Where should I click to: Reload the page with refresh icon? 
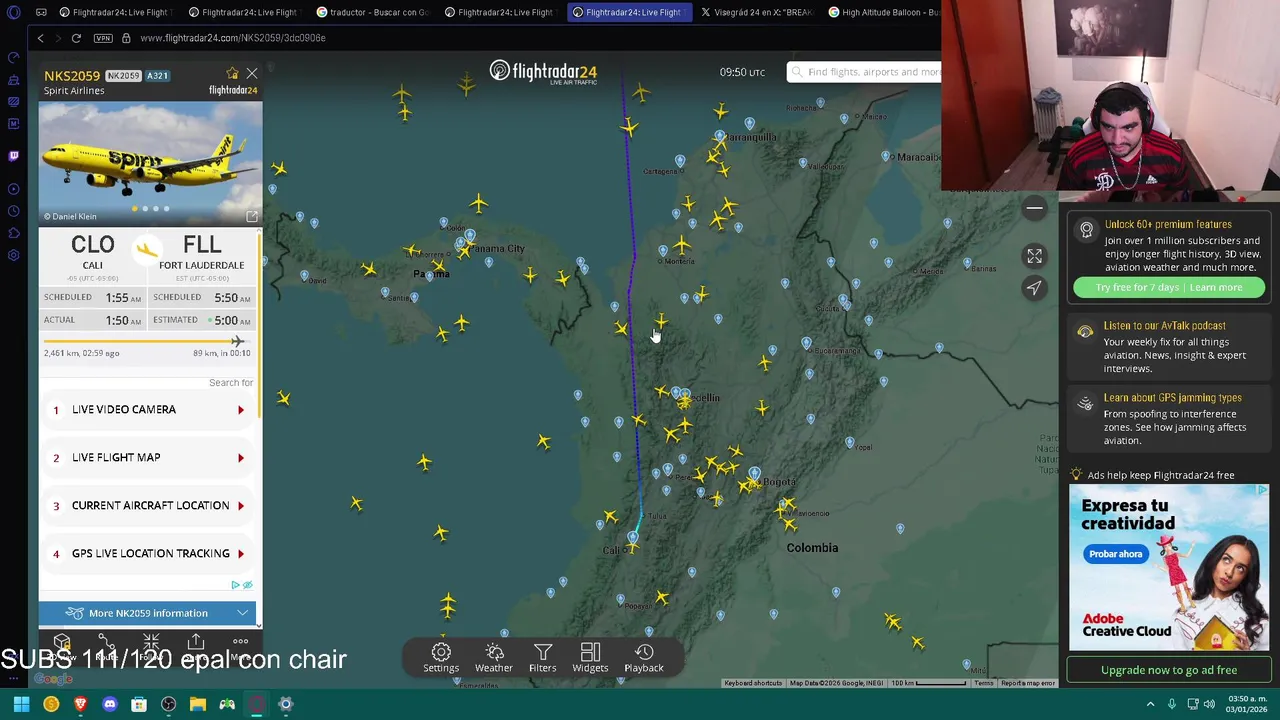coord(76,38)
